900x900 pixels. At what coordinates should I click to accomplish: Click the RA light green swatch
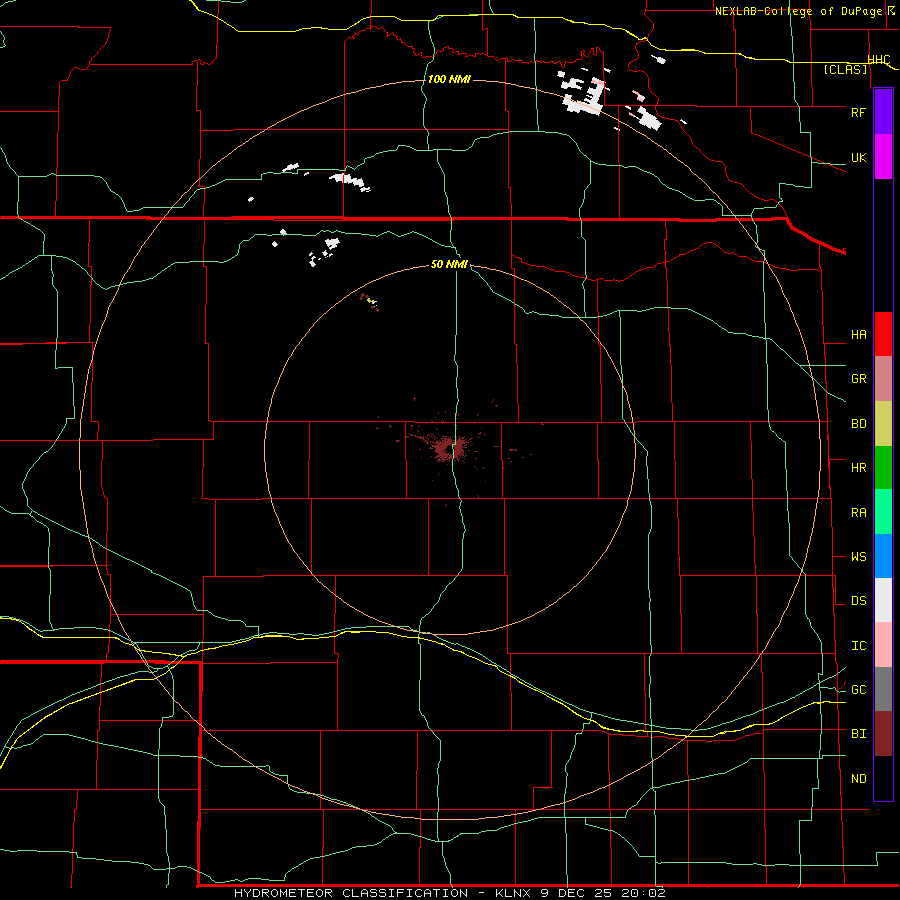pos(883,512)
